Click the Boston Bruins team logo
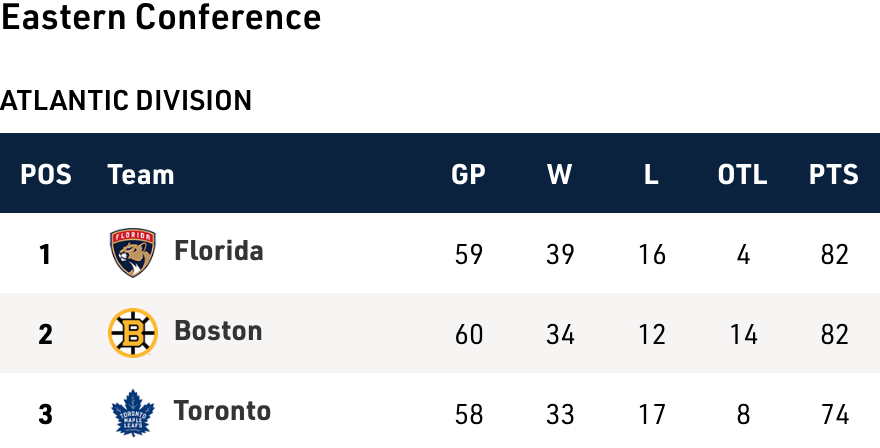 pos(133,333)
